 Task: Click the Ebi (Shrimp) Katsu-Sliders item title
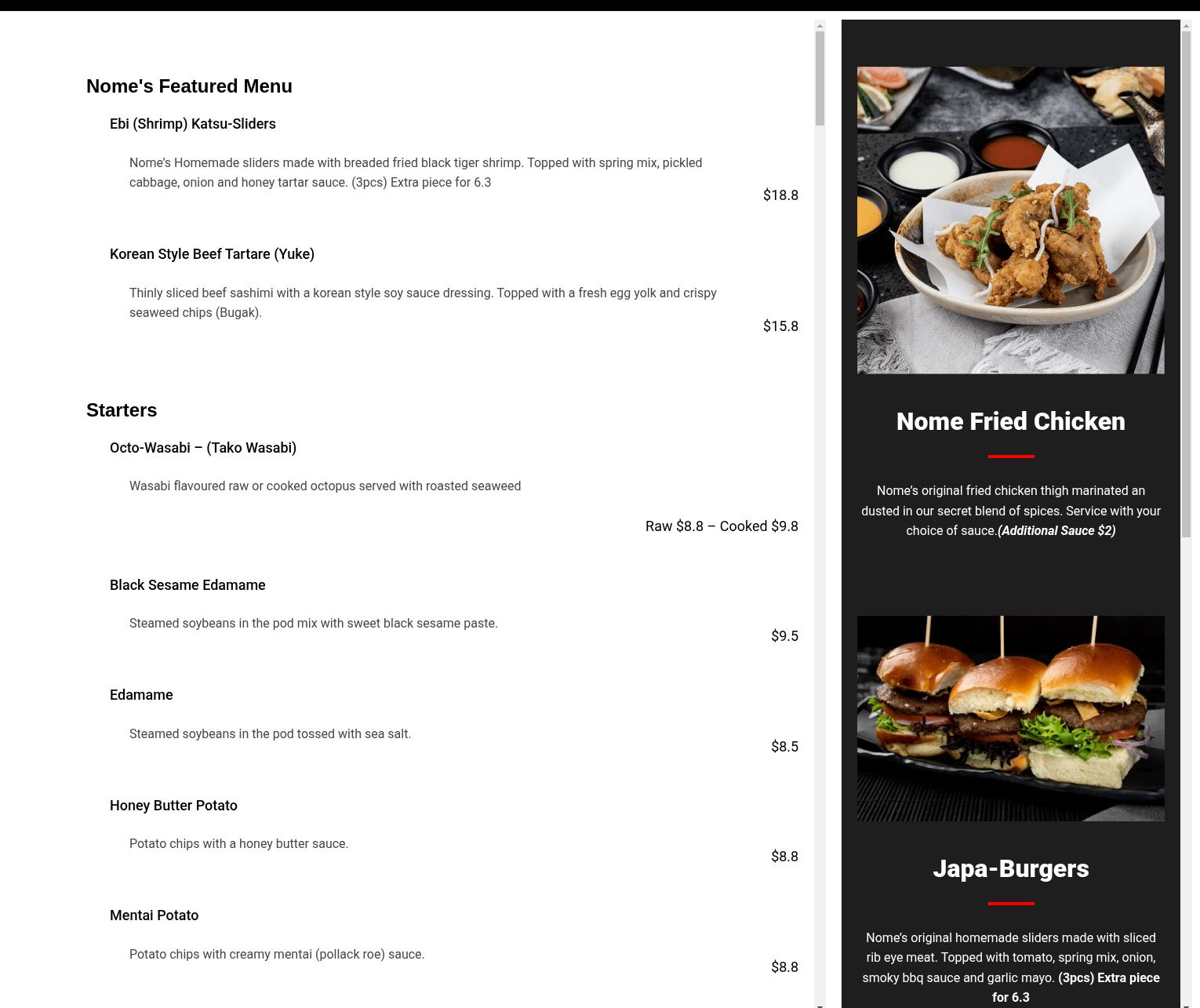click(x=193, y=124)
